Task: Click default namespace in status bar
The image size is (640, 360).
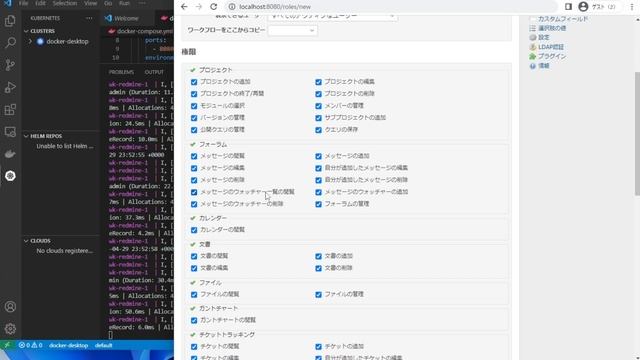Action: [103, 345]
